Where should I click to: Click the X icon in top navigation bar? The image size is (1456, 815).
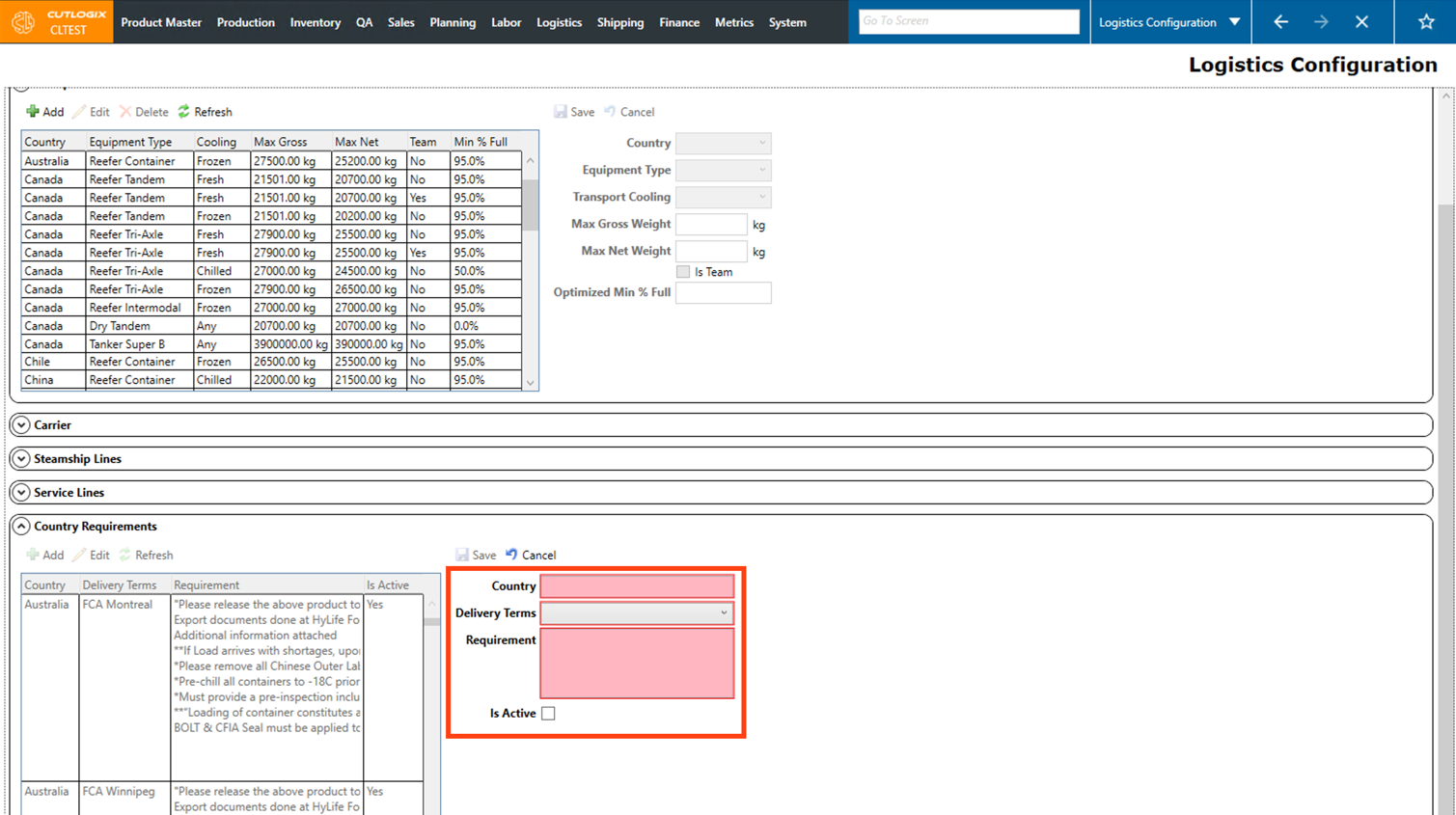(1361, 21)
